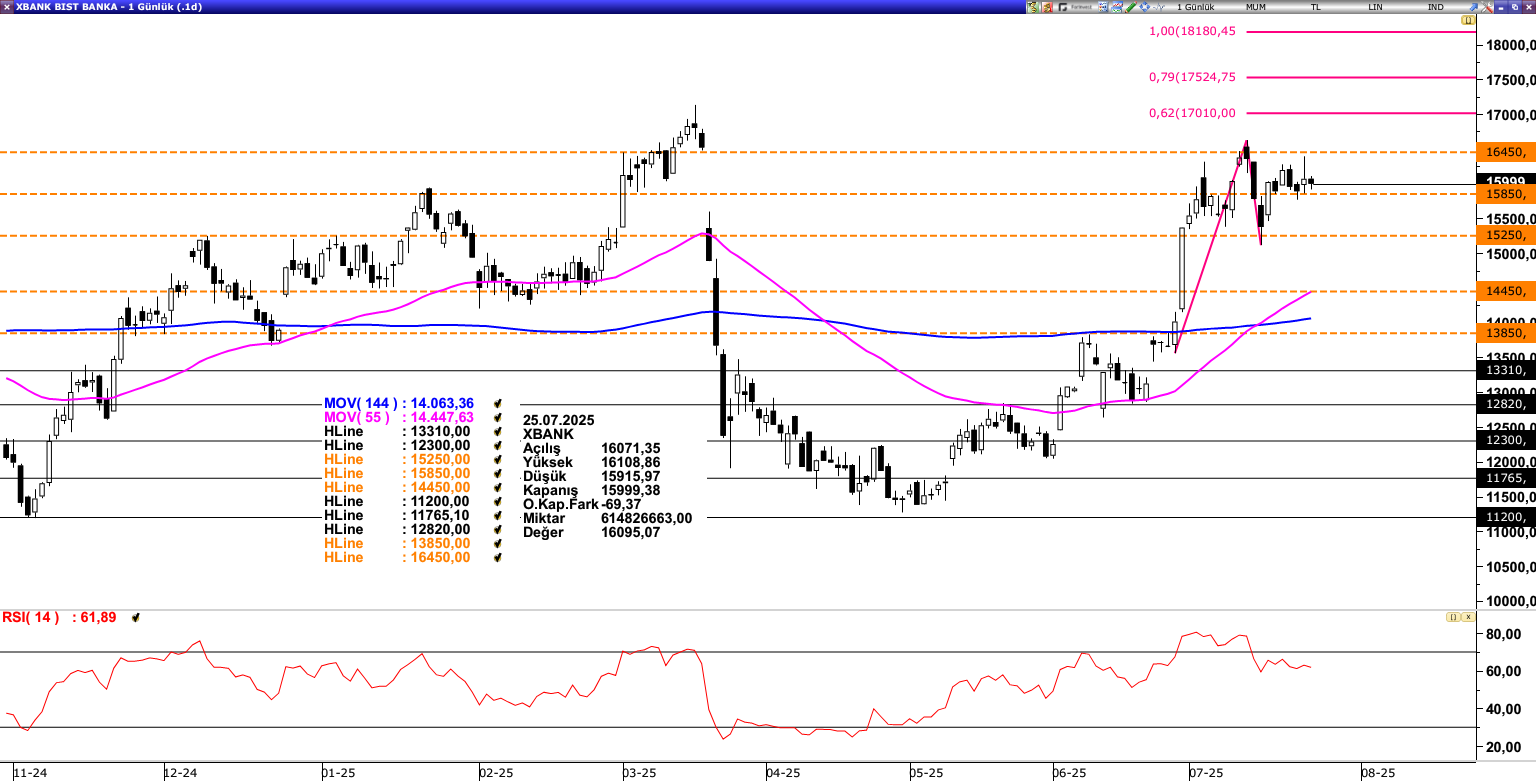The height and width of the screenshot is (781, 1536).
Task: Click the orange 16450 price tag on the axis
Action: point(1506,152)
